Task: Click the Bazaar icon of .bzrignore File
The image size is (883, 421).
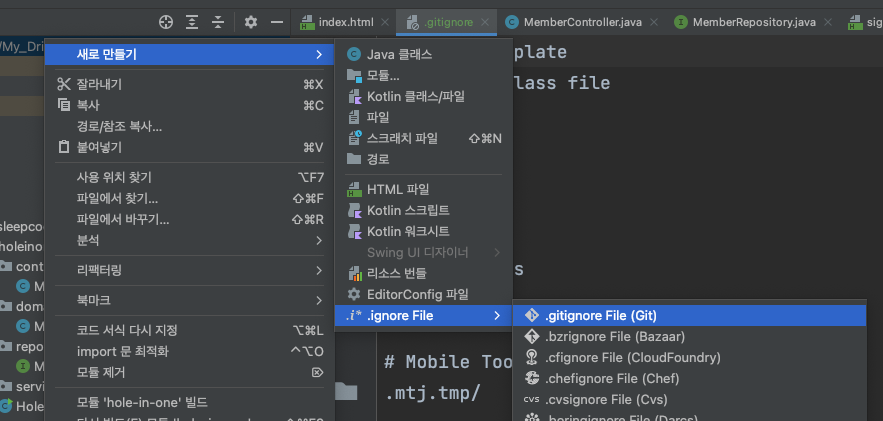Action: pos(531,337)
